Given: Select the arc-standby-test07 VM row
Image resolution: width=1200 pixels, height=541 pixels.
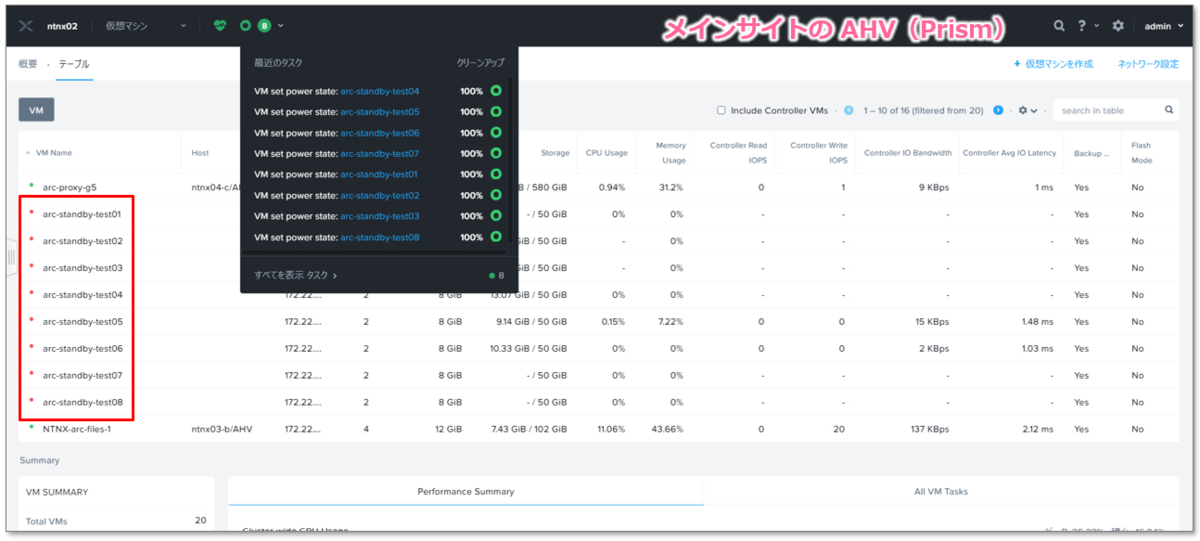Looking at the screenshot, I should [x=598, y=376].
